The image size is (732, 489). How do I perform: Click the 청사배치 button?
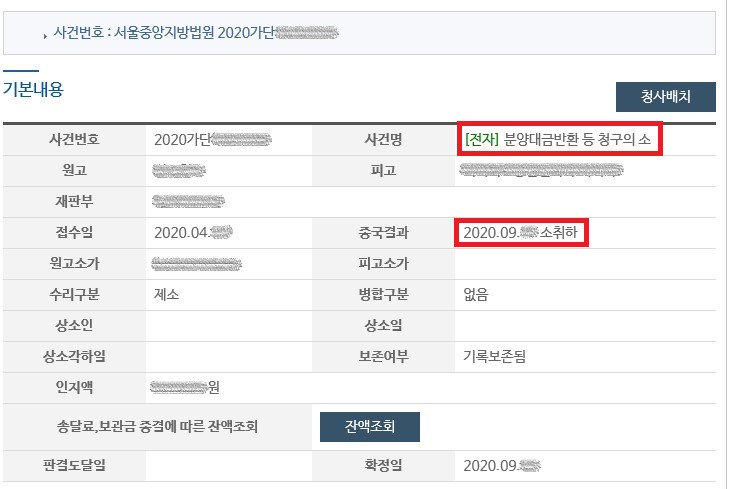pos(665,97)
